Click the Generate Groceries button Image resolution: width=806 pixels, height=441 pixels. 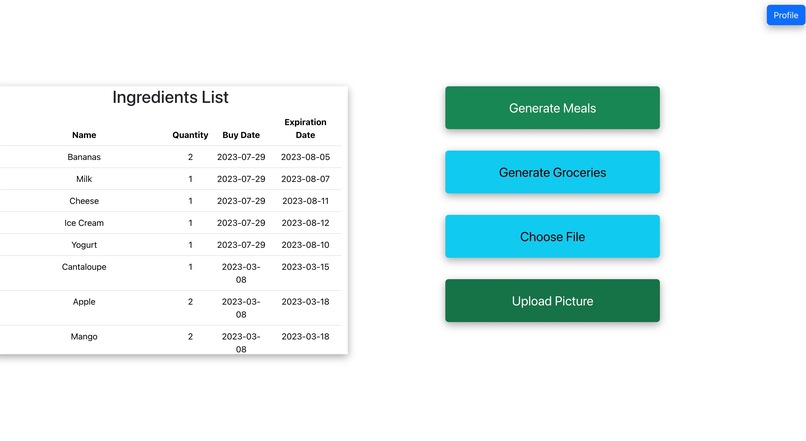point(552,172)
